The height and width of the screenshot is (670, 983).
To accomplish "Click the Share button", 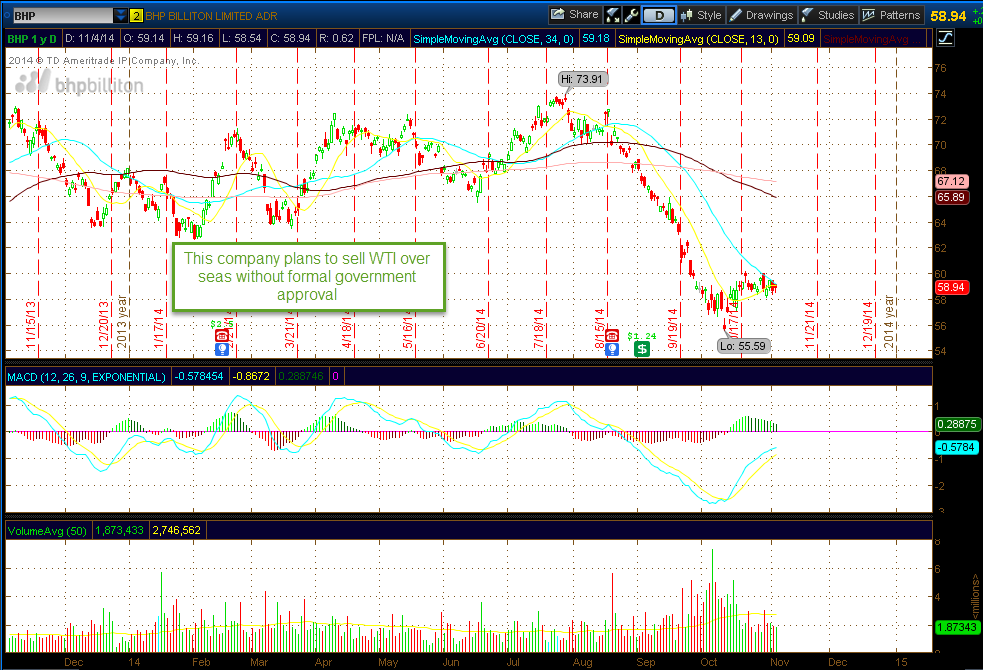I will [575, 15].
